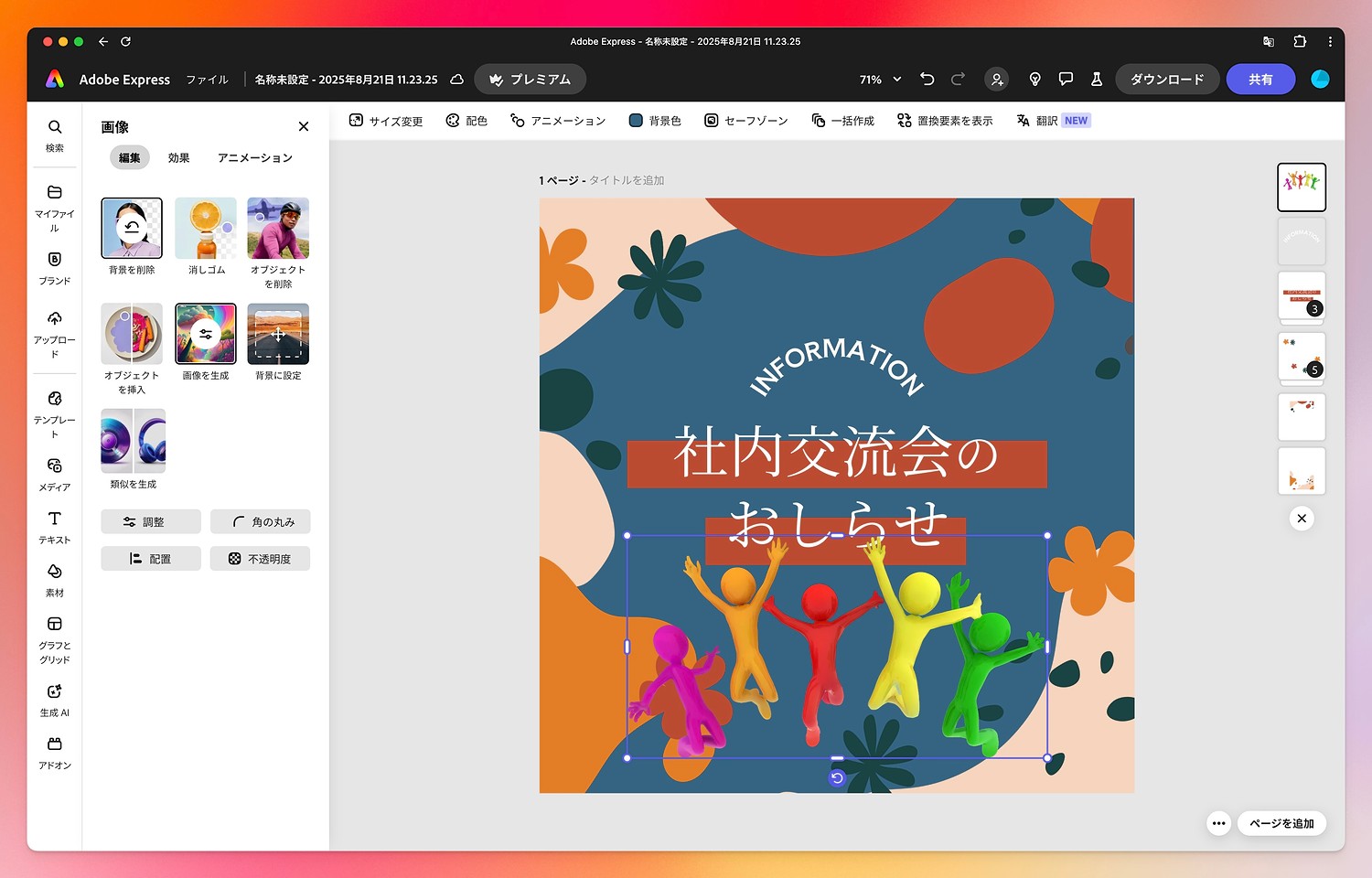Open the 背景色 background color picker
The image size is (1372, 878).
(655, 120)
